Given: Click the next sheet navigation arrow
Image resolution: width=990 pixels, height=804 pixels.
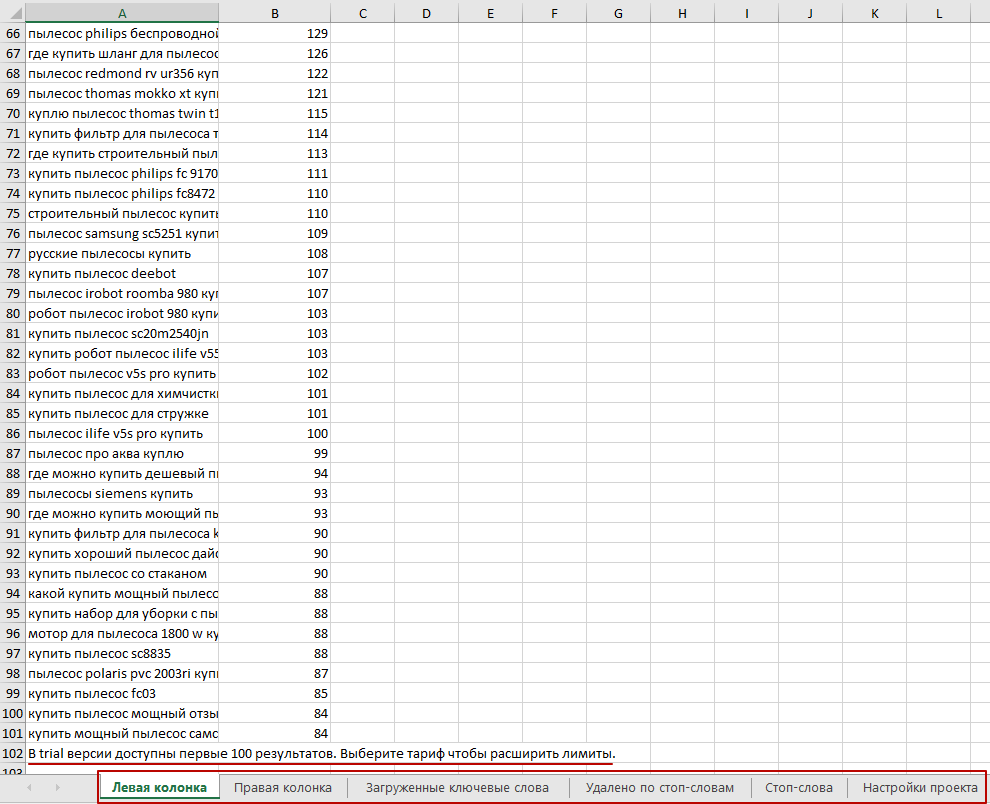Looking at the screenshot, I should [x=57, y=788].
